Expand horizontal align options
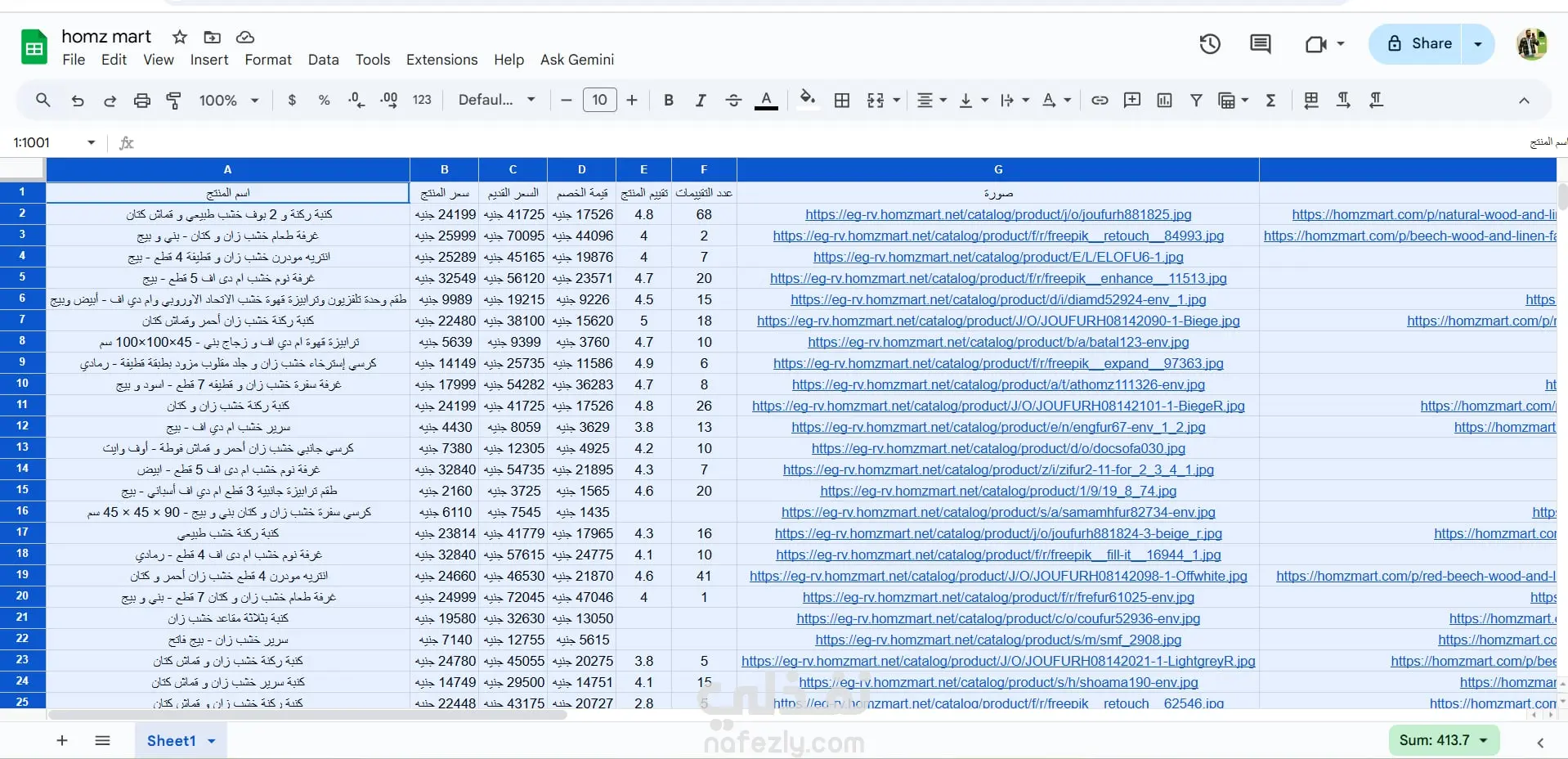Viewport: 1568px width, 759px height. click(943, 100)
